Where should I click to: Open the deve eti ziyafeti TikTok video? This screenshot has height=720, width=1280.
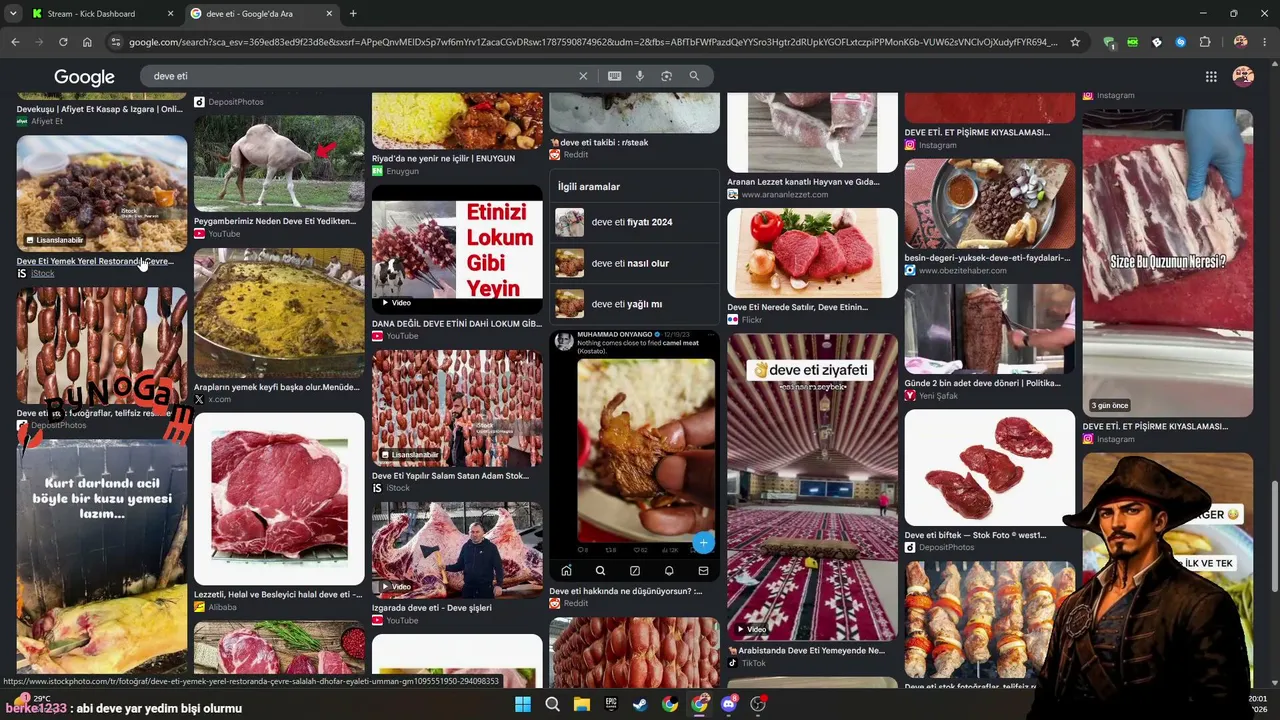812,487
